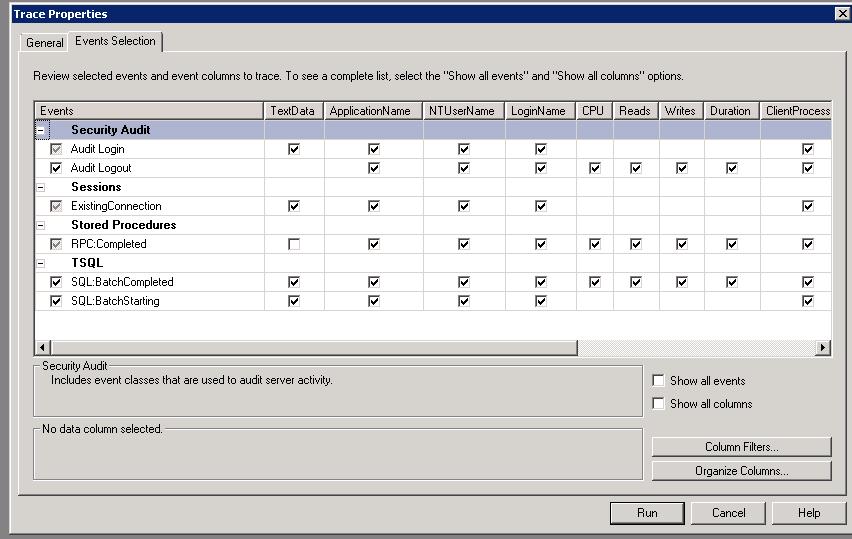Select the CPU column header
Viewport: 852px width, 539px height.
pos(594,111)
